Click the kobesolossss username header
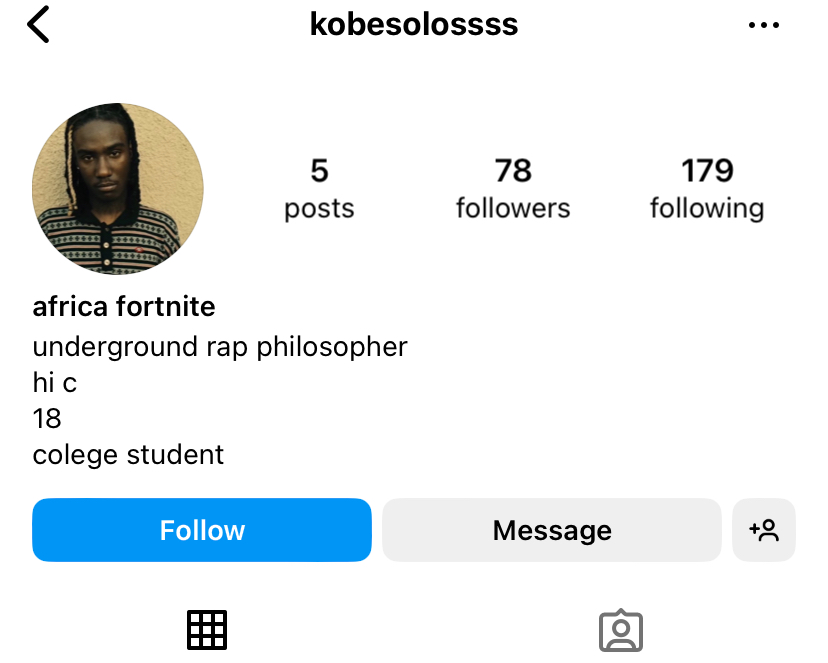 coord(414,24)
